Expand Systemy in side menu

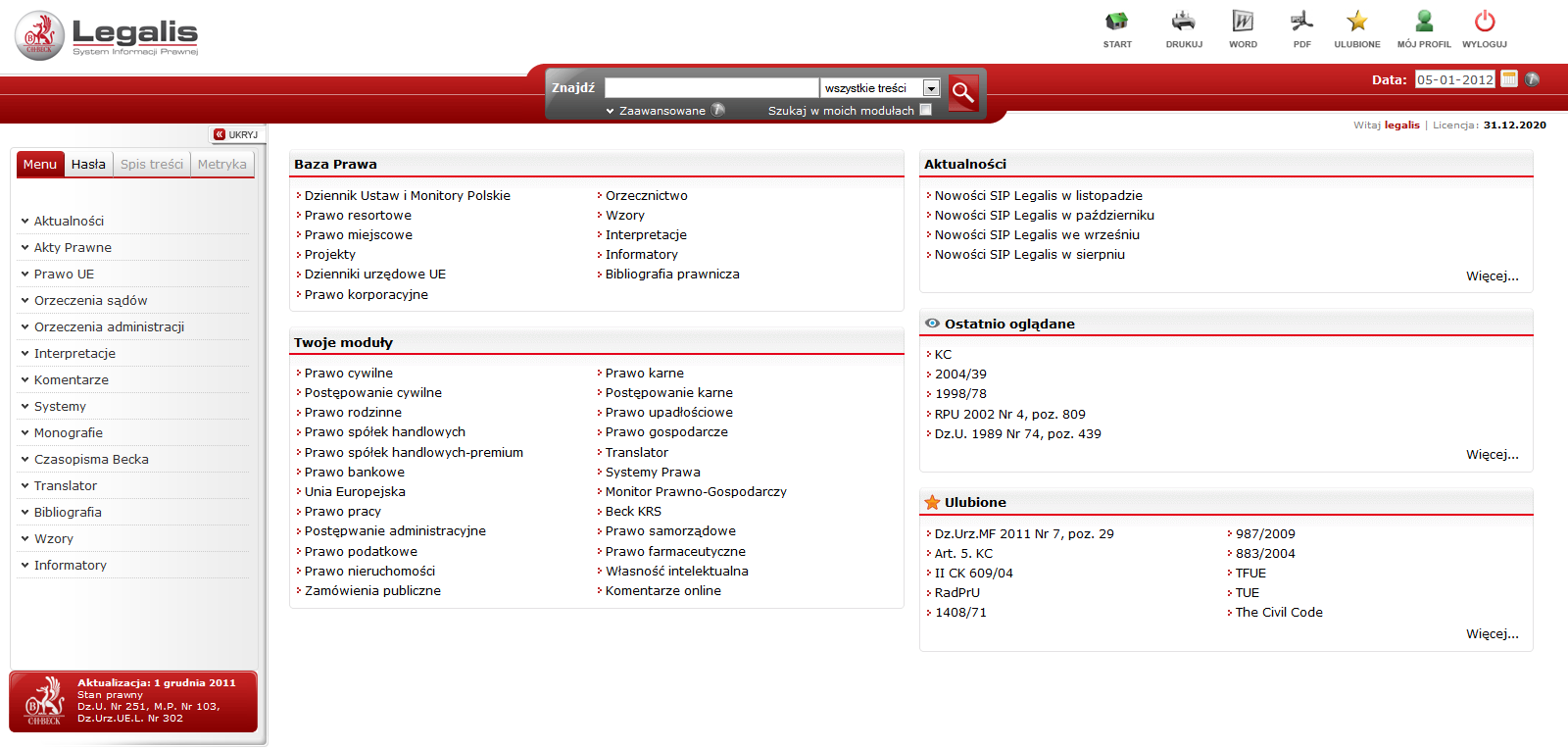coord(60,407)
